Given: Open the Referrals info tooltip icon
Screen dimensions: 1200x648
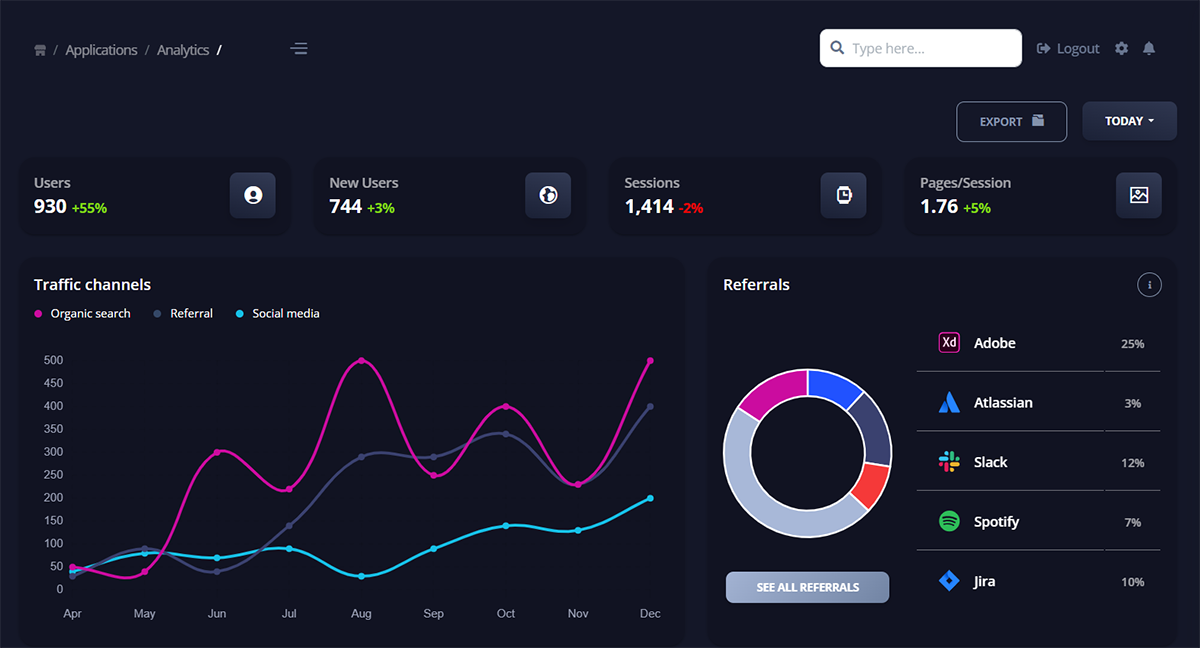Looking at the screenshot, I should pyautogui.click(x=1149, y=285).
